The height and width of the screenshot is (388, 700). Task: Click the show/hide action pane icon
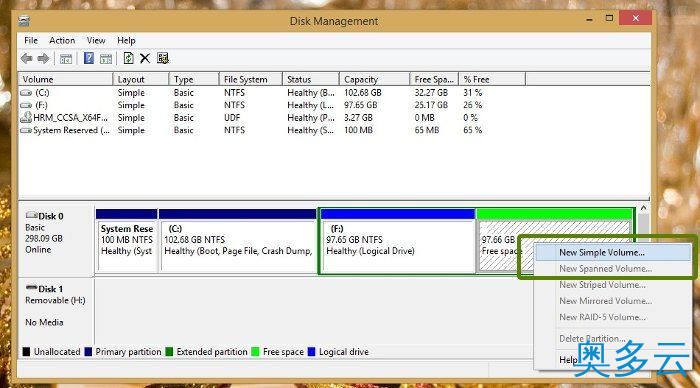[x=106, y=58]
